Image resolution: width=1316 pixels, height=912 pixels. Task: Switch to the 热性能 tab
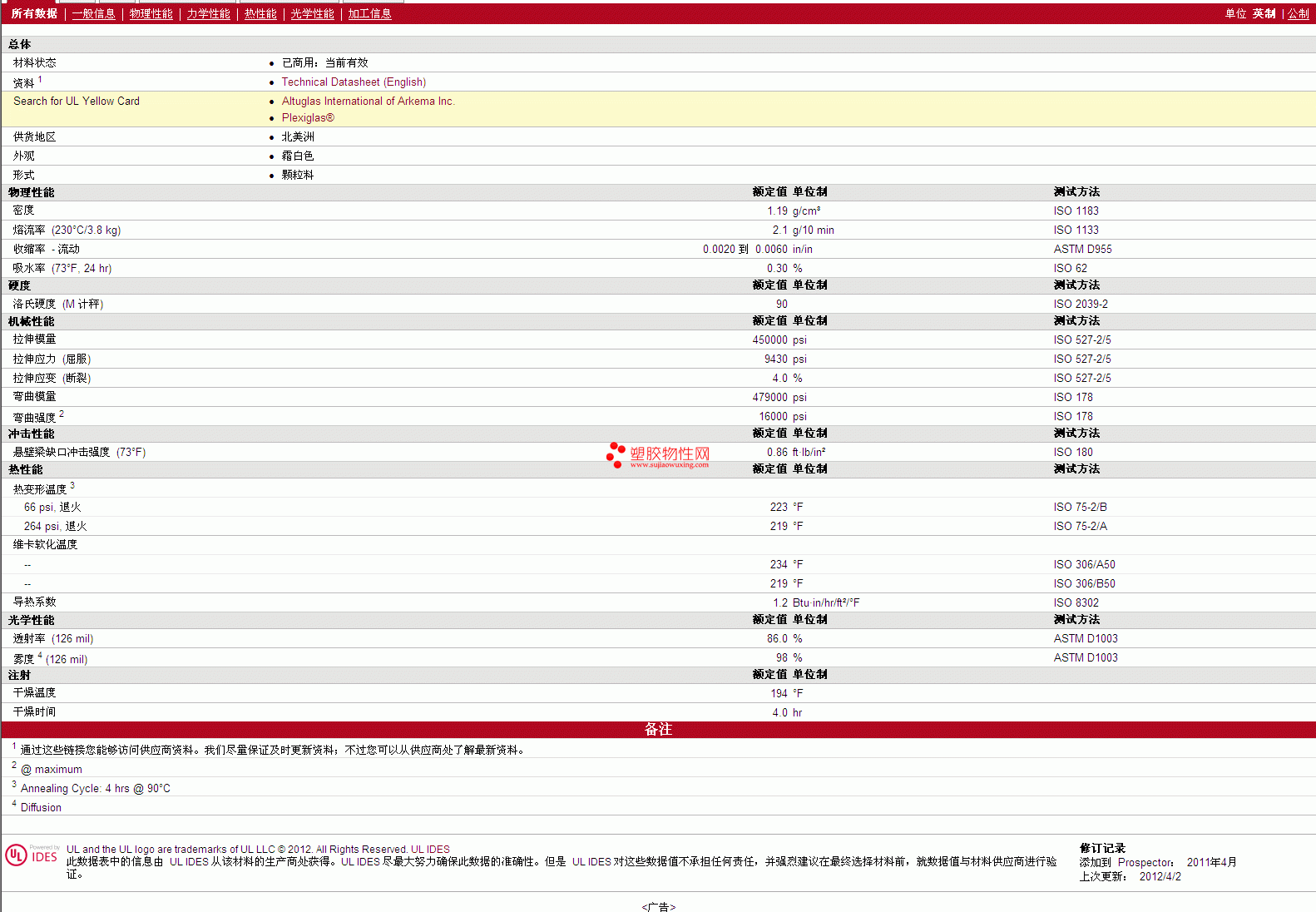click(260, 14)
